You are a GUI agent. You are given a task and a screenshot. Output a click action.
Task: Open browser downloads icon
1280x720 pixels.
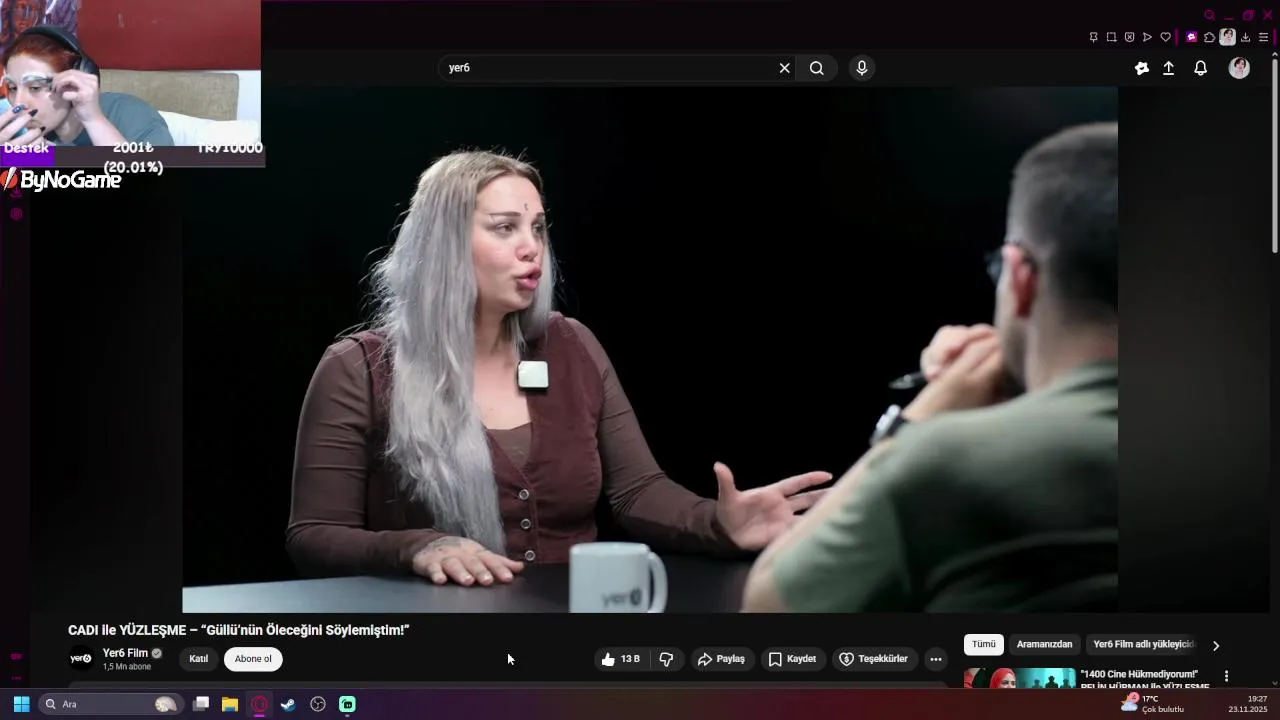(1246, 37)
